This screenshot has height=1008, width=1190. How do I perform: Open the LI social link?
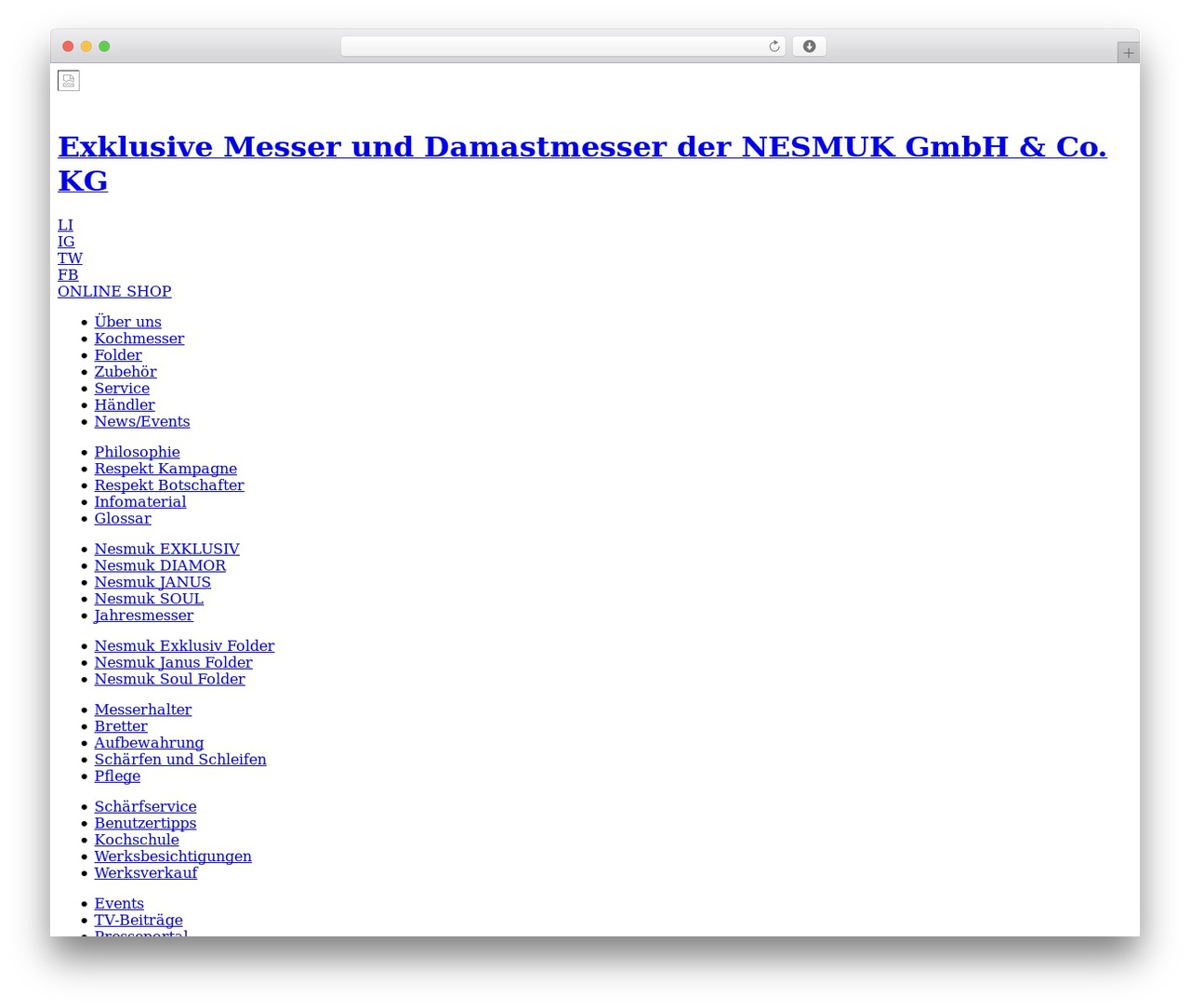pyautogui.click(x=65, y=225)
